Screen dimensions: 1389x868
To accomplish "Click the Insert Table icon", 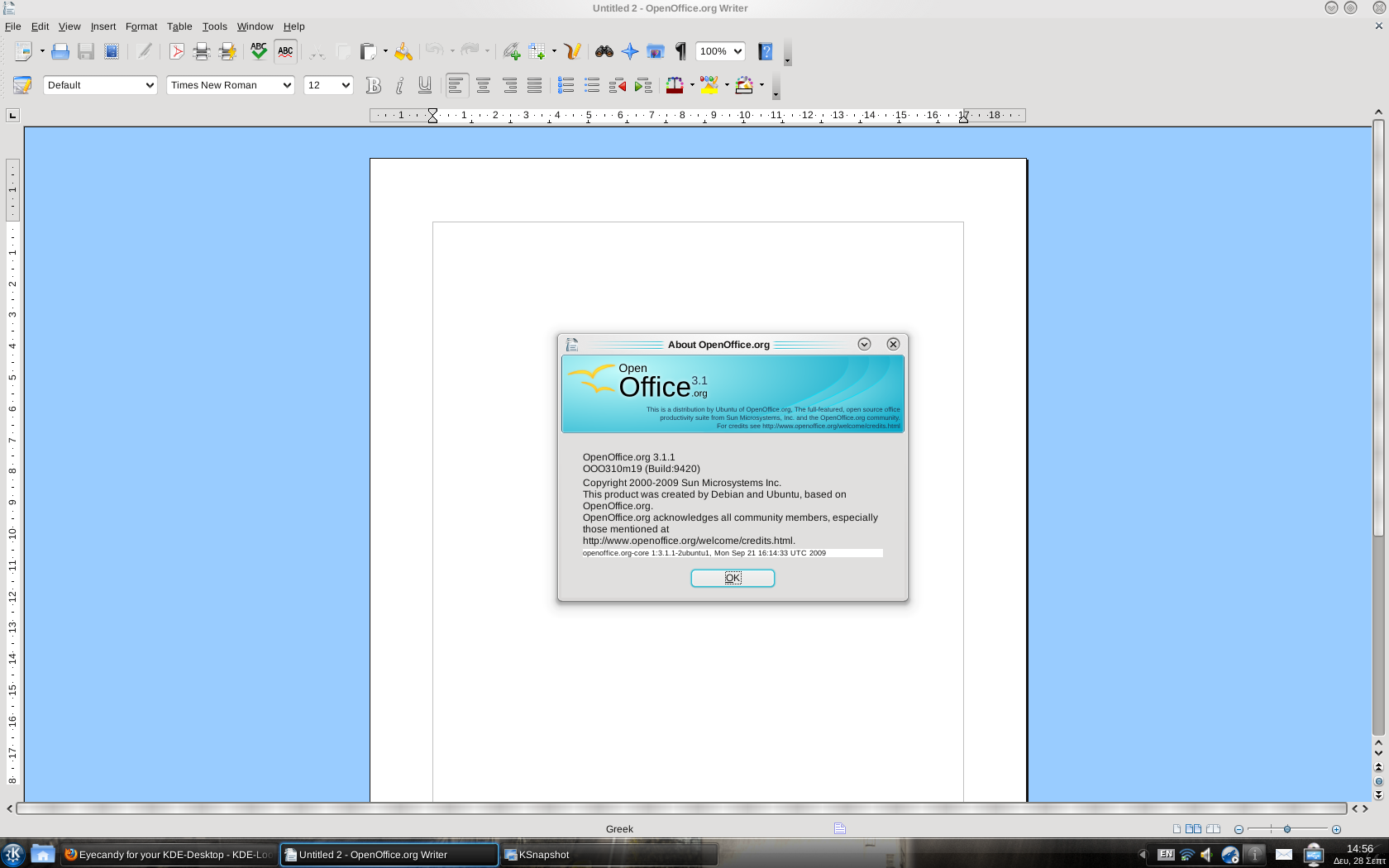I will pyautogui.click(x=537, y=51).
